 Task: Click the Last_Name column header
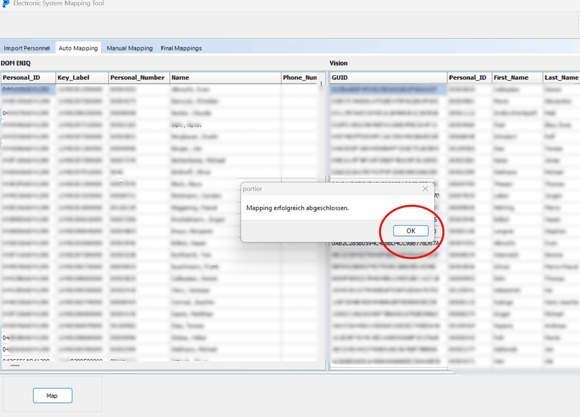click(x=561, y=77)
